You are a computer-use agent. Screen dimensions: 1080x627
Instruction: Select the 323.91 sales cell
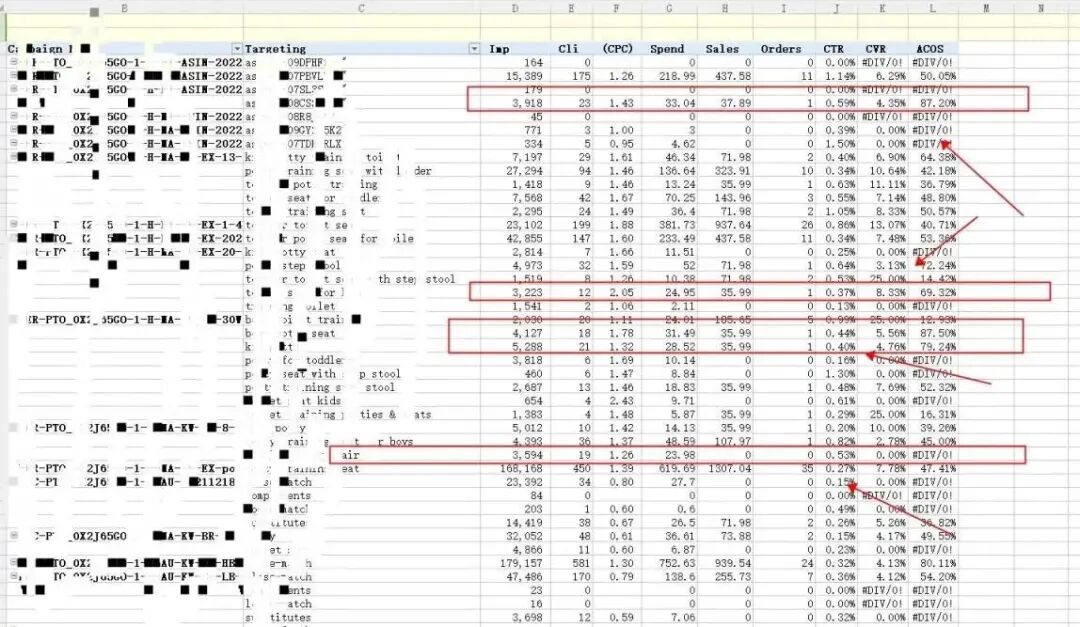732,171
